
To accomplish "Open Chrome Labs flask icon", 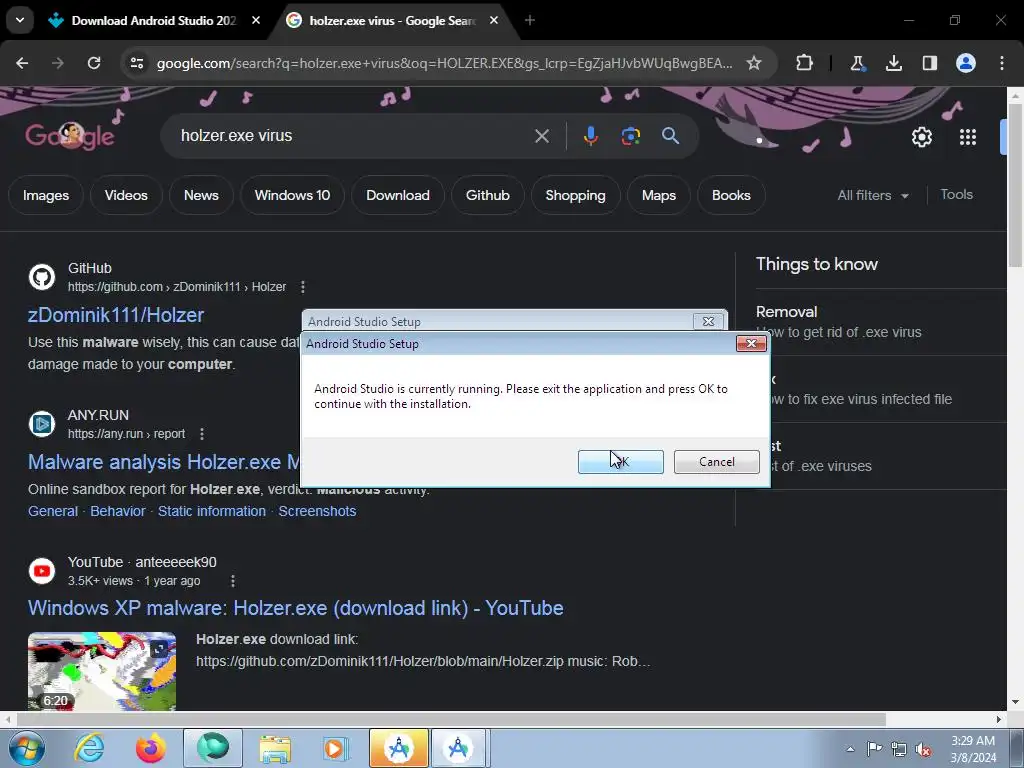I will tap(857, 63).
